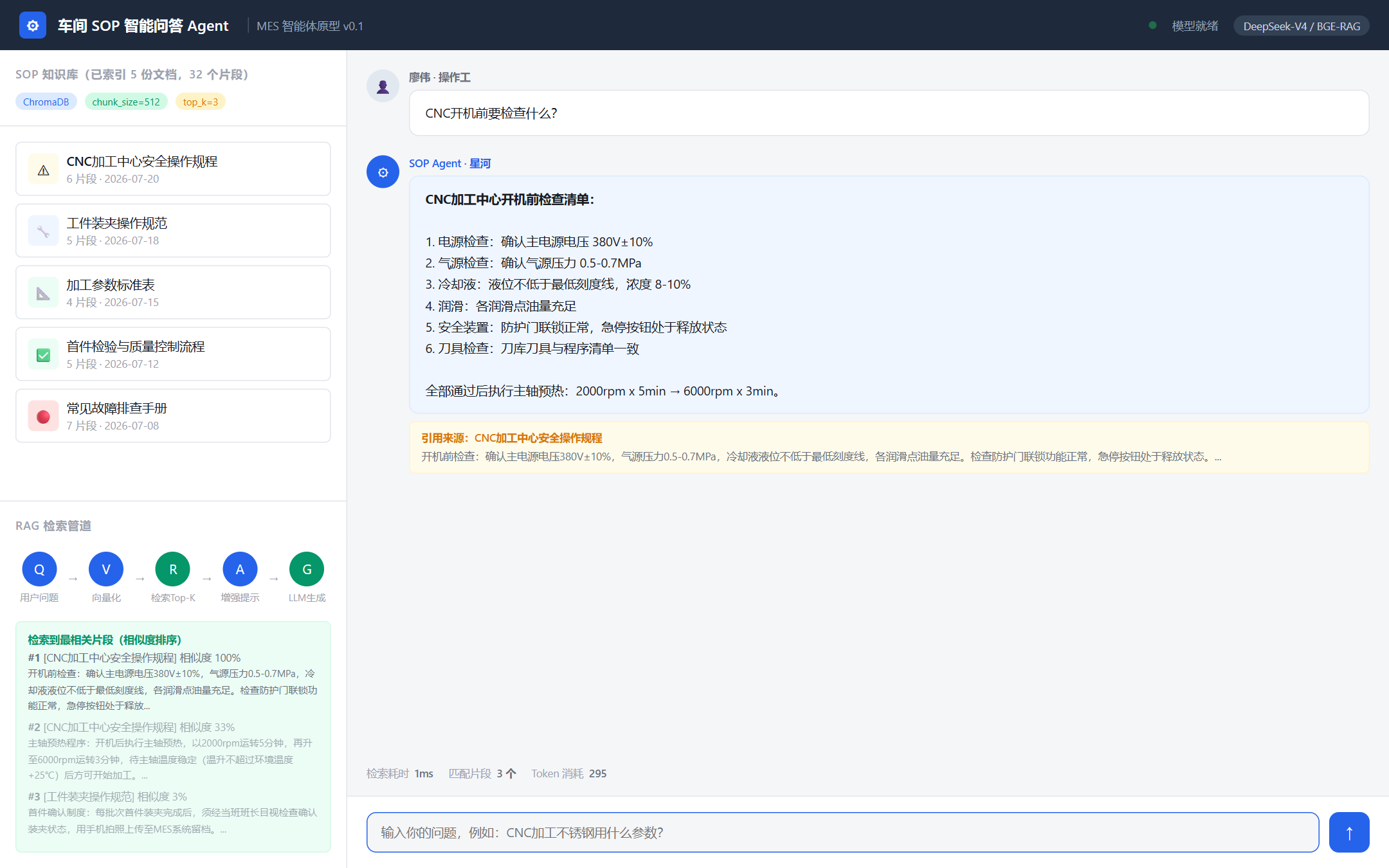Open the 加工参数标准表 document card

[173, 293]
